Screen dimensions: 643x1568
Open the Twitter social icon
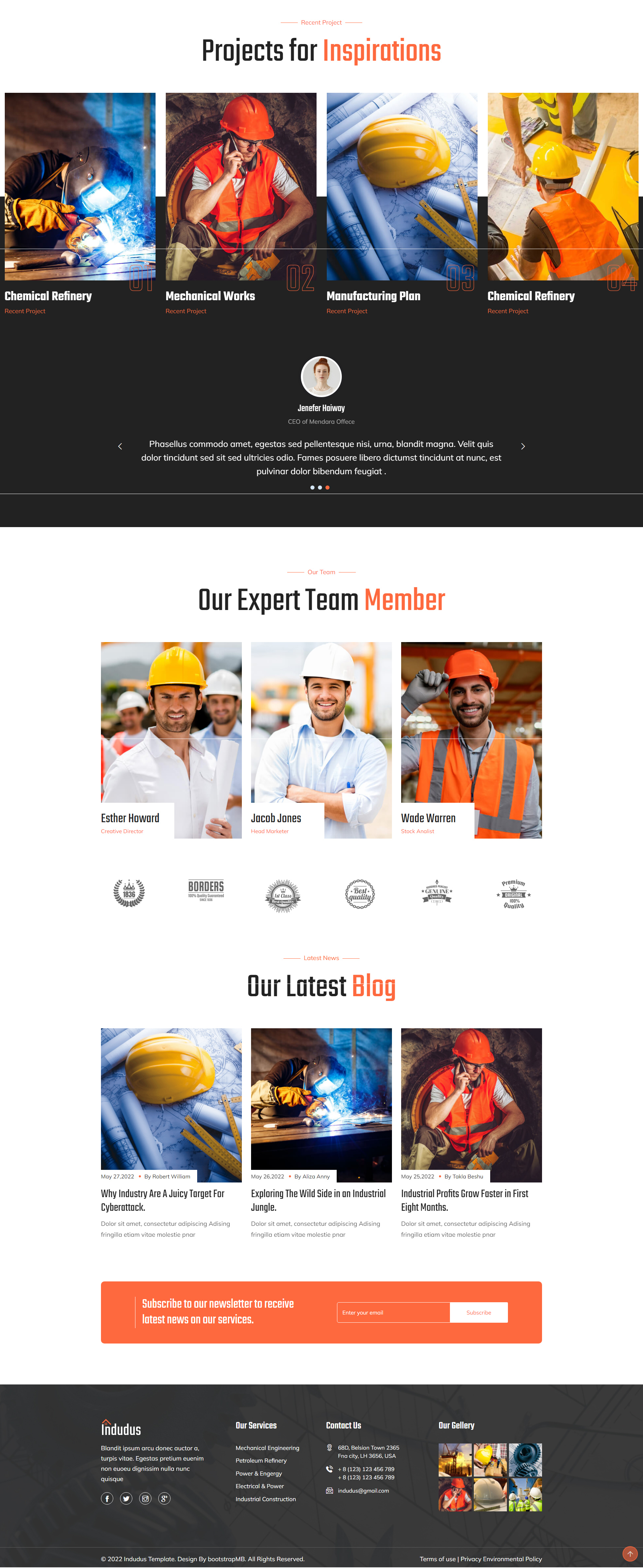coord(126,1499)
